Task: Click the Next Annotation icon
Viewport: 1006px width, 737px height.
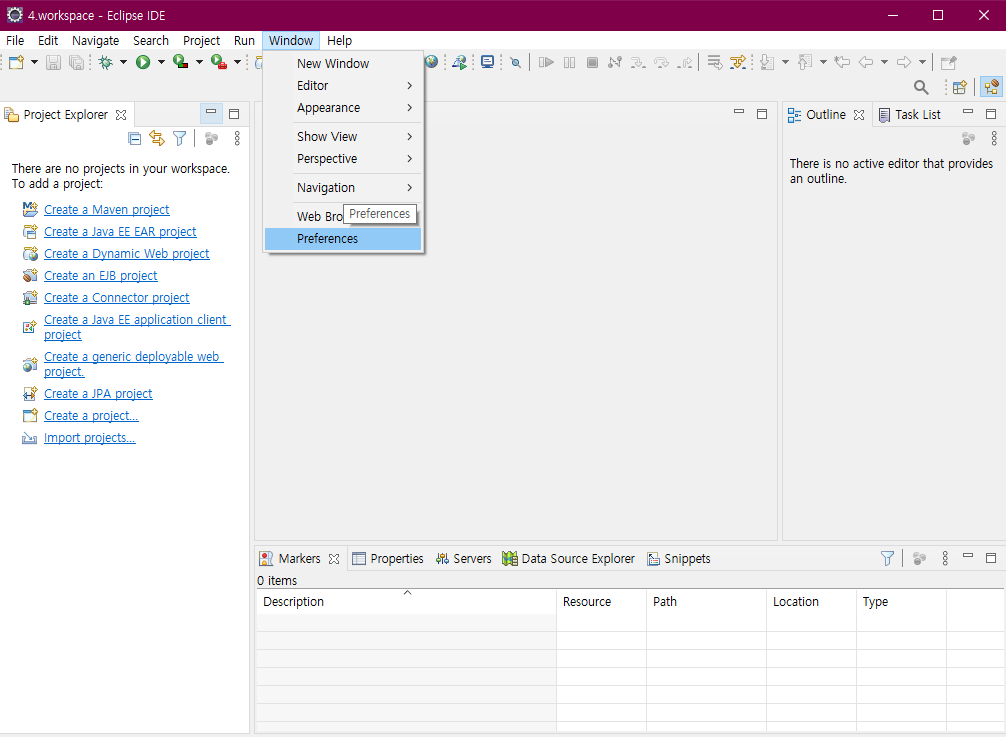Action: (x=767, y=62)
